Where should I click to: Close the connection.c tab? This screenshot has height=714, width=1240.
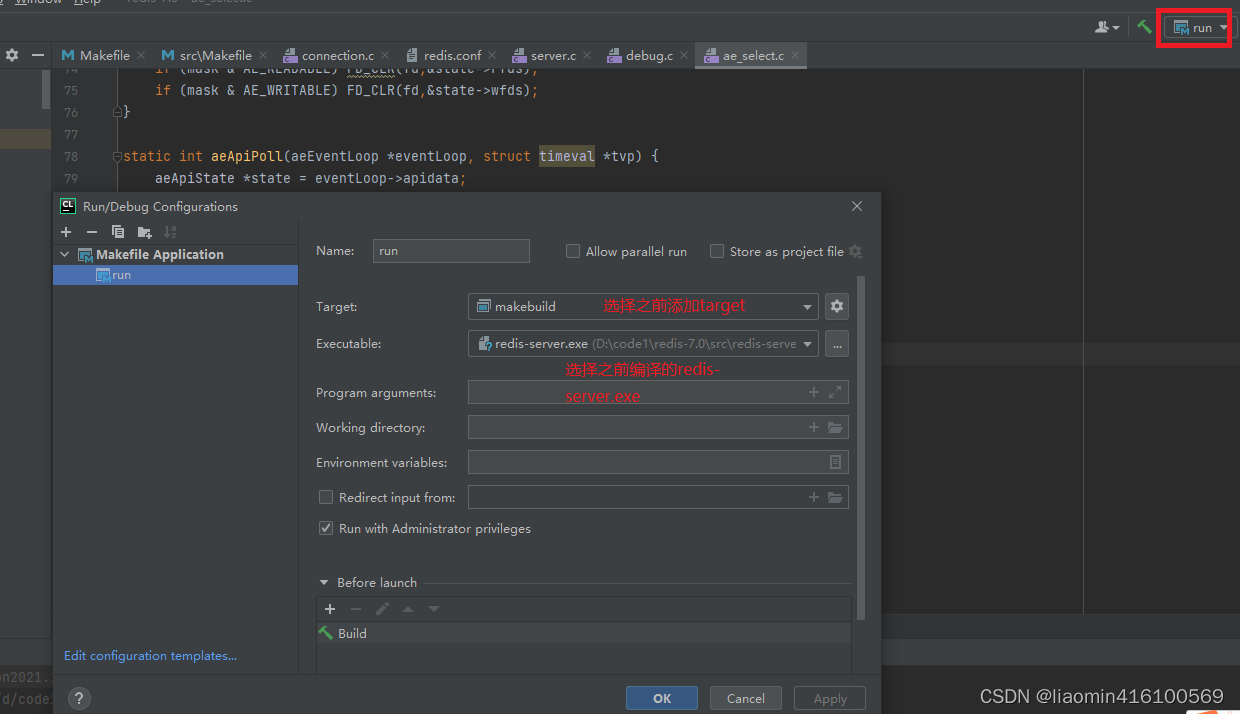point(386,56)
